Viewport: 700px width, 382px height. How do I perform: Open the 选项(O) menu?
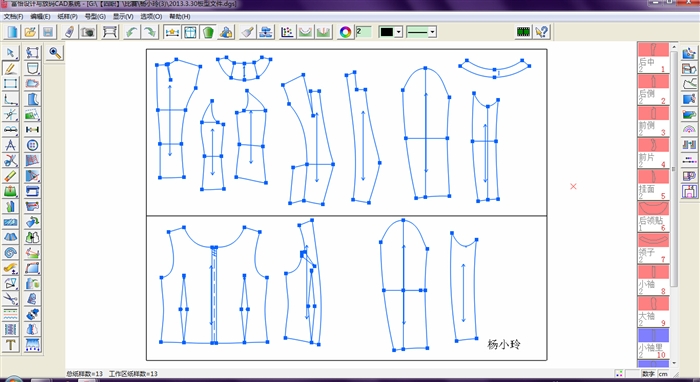point(151,17)
